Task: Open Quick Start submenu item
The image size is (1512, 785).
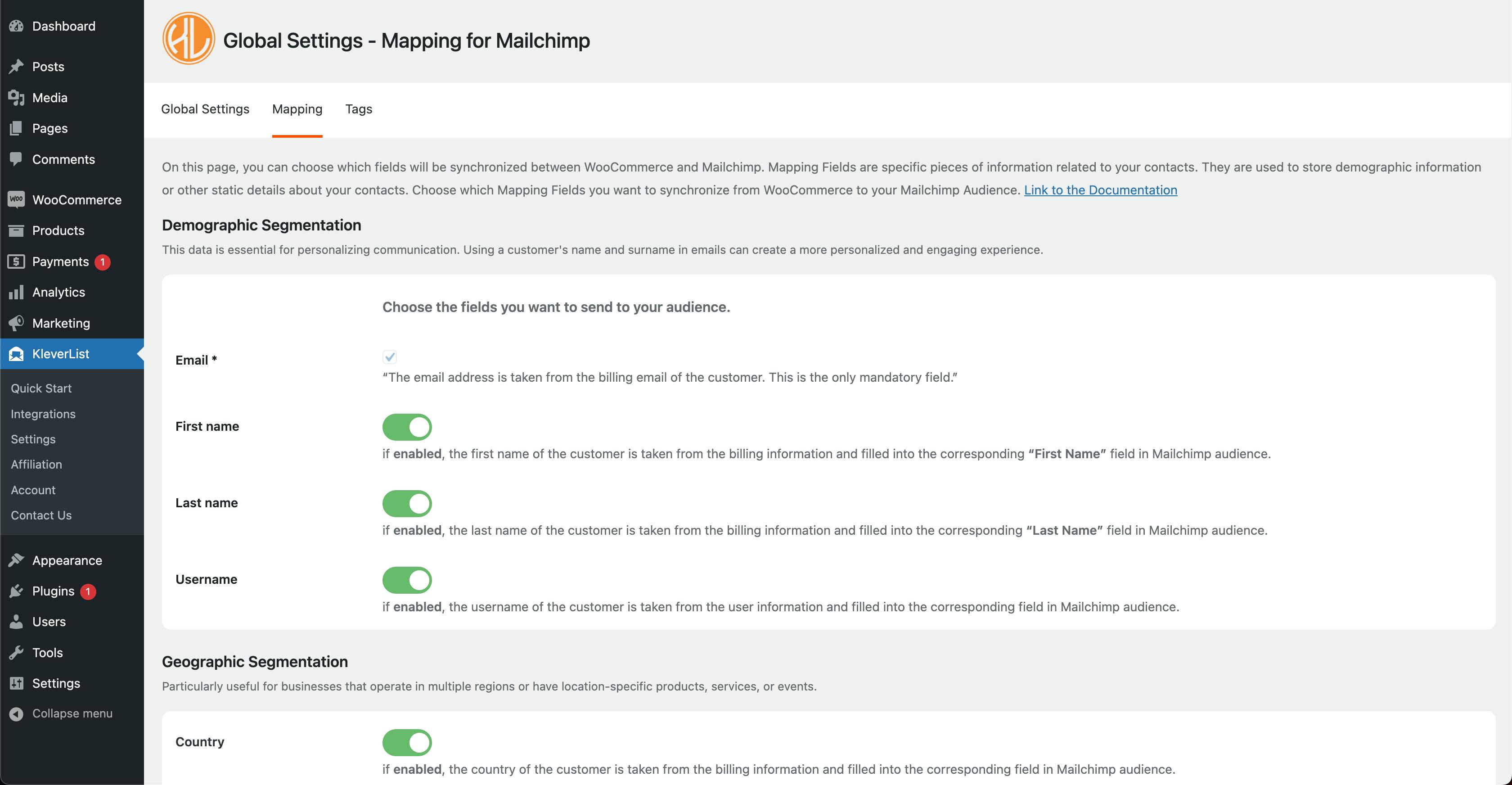Action: [x=41, y=388]
